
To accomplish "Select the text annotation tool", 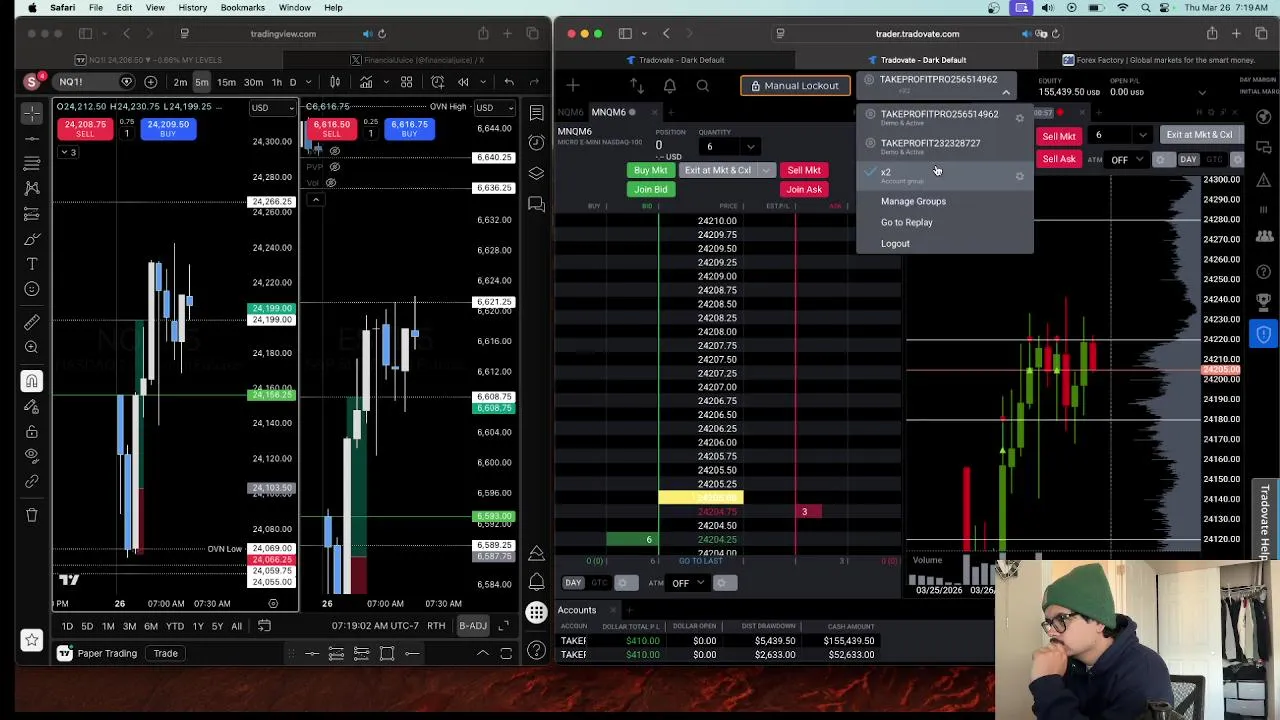I will (32, 264).
